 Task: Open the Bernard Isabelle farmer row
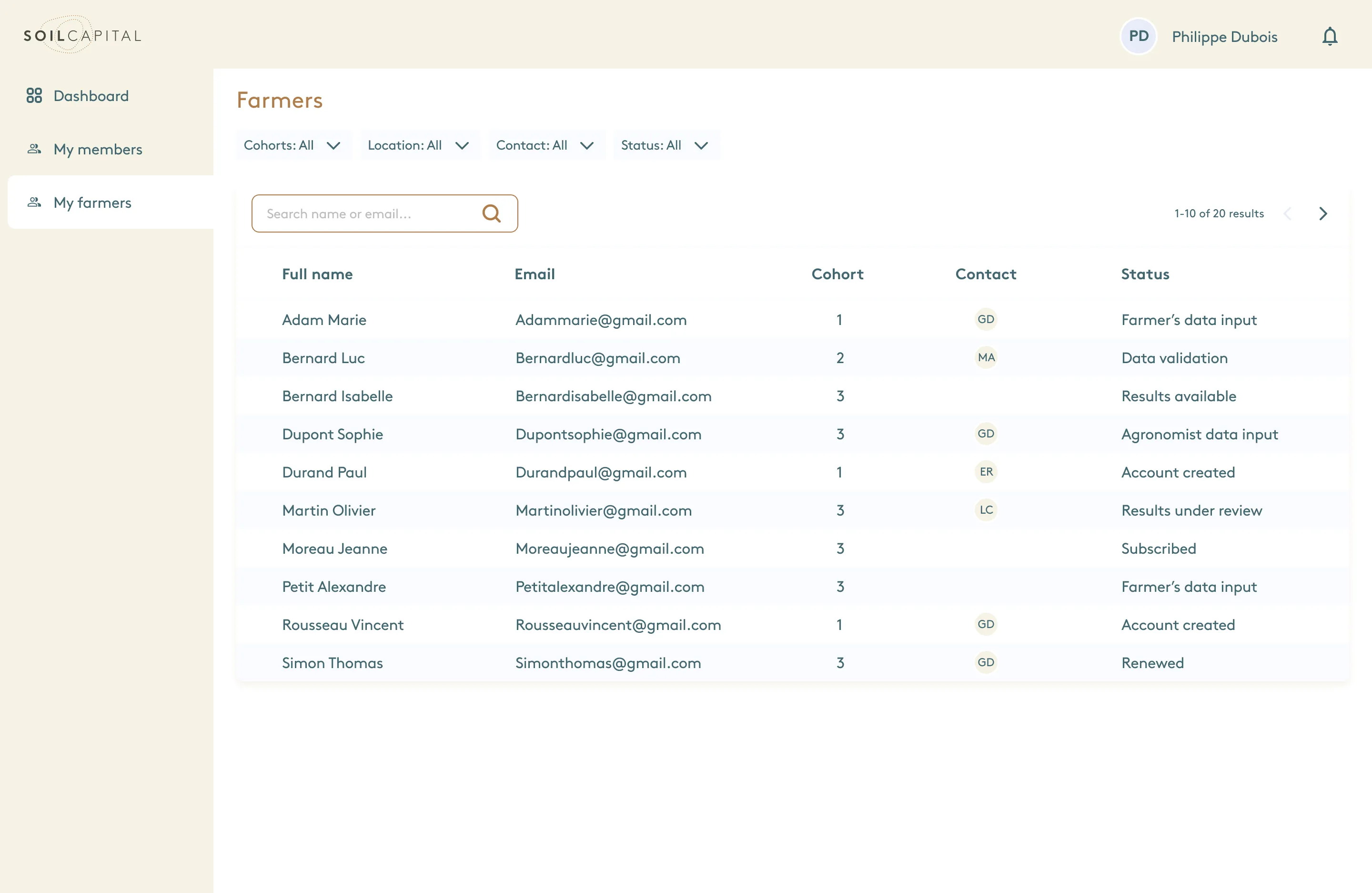(793, 396)
